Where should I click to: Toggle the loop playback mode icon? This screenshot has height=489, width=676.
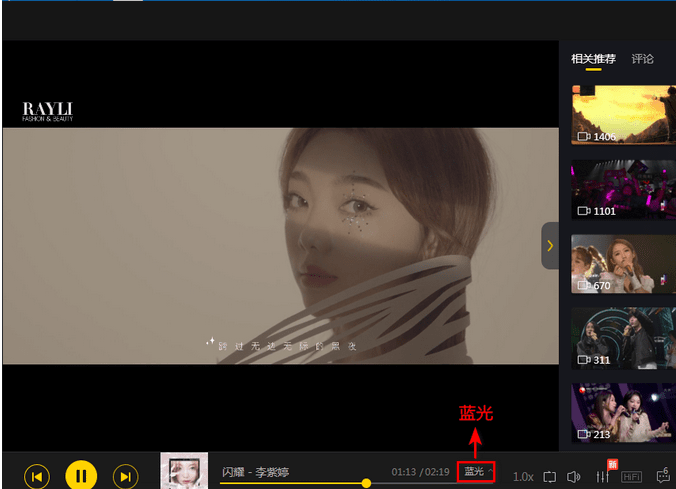[x=550, y=477]
